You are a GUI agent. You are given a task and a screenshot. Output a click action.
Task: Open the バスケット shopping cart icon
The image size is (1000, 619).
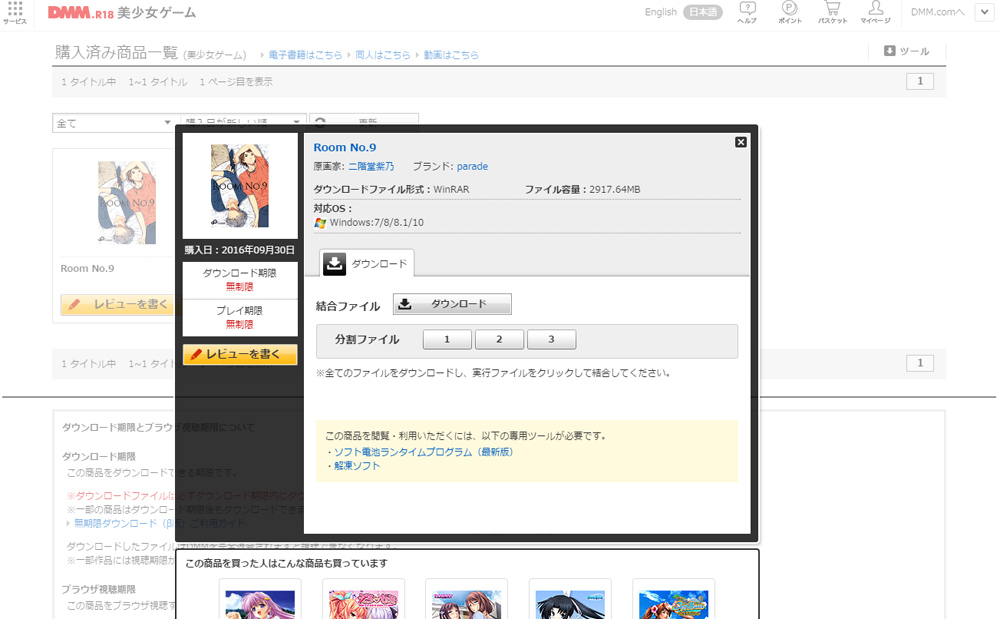click(x=832, y=12)
